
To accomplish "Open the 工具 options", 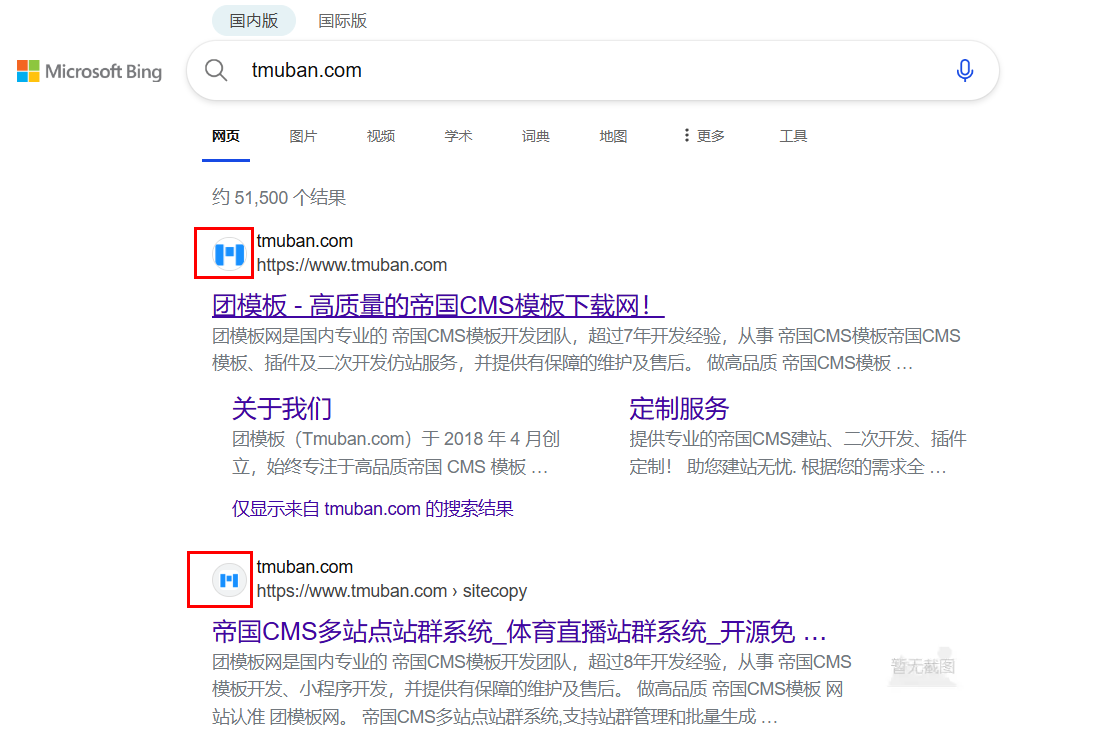I will (x=793, y=136).
